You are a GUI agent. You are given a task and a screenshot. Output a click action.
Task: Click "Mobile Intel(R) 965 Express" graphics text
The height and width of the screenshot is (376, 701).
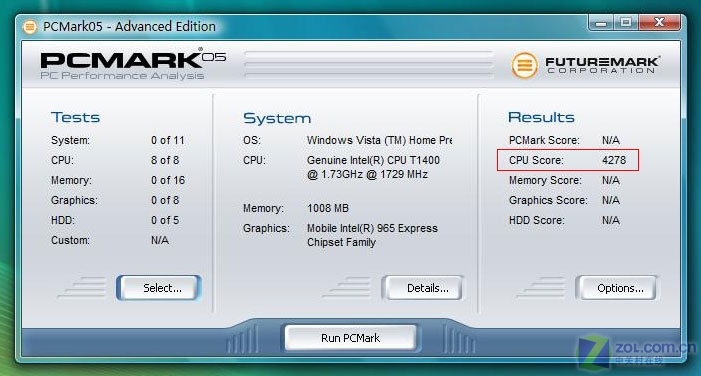click(x=372, y=228)
